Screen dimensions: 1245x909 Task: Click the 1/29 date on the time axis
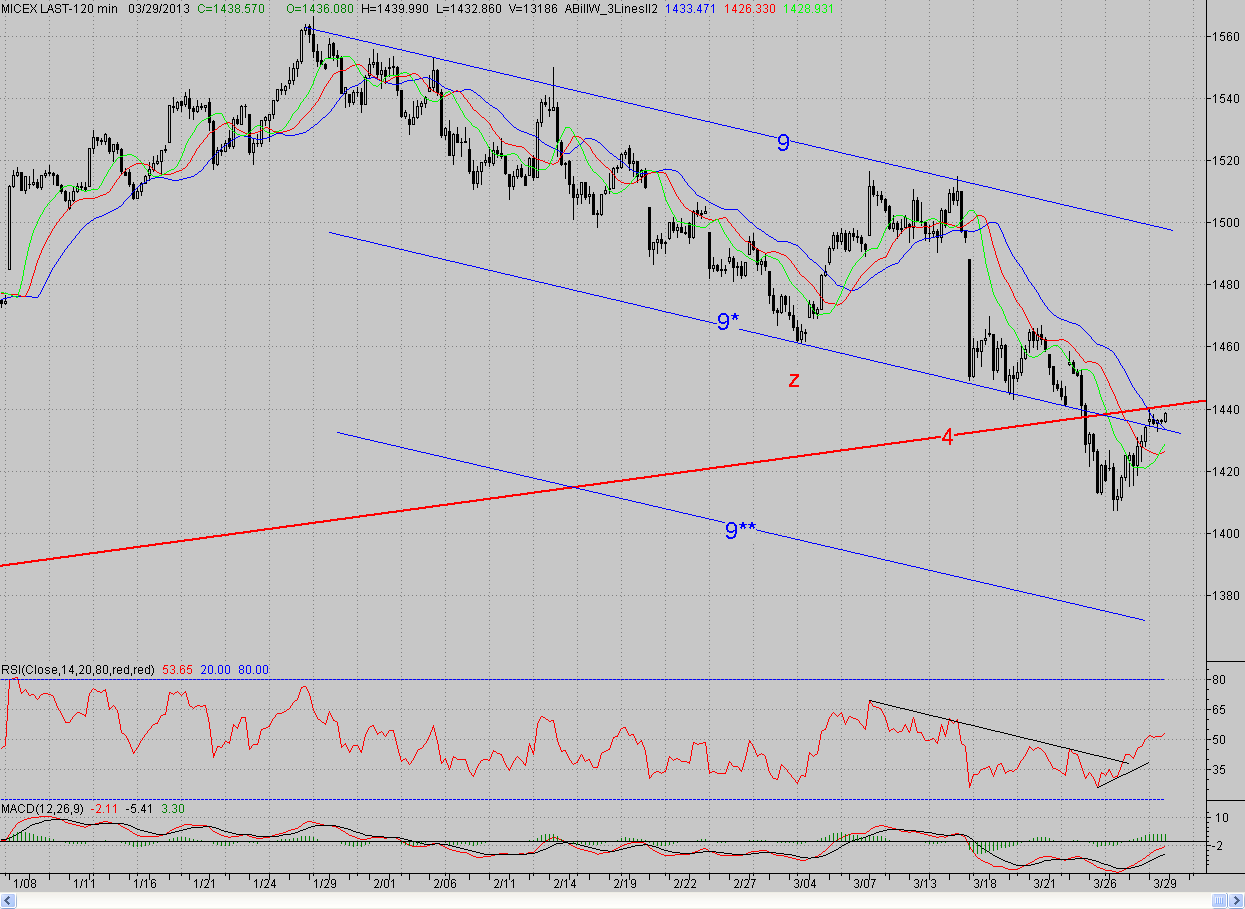coord(324,884)
